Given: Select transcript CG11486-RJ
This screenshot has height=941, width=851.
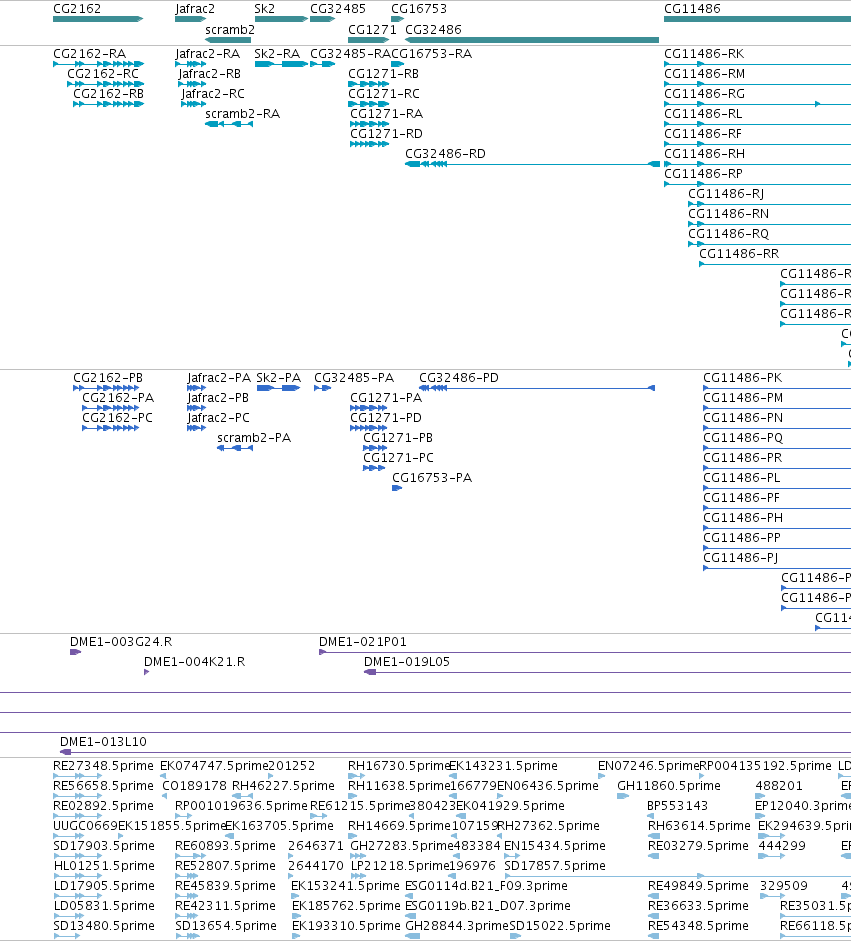Looking at the screenshot, I should point(769,204).
